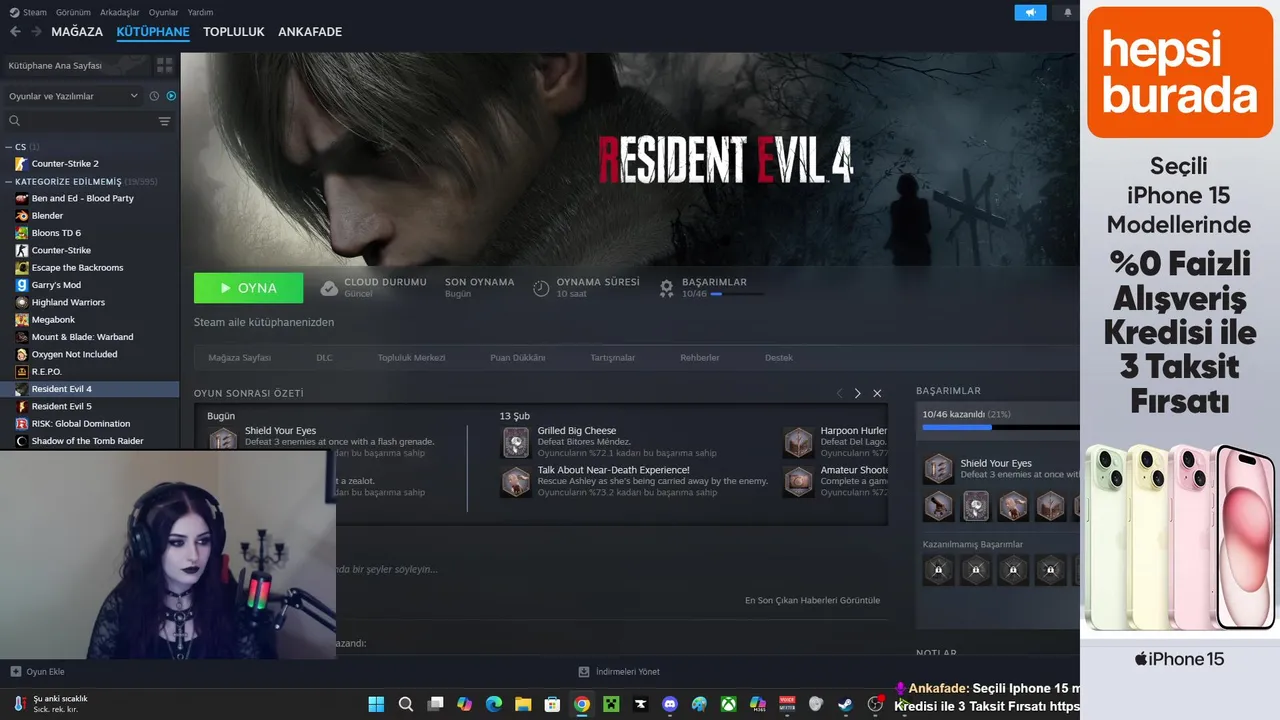This screenshot has height=720, width=1280.
Task: Open the Counter-Strike 2 game icon
Action: point(22,163)
